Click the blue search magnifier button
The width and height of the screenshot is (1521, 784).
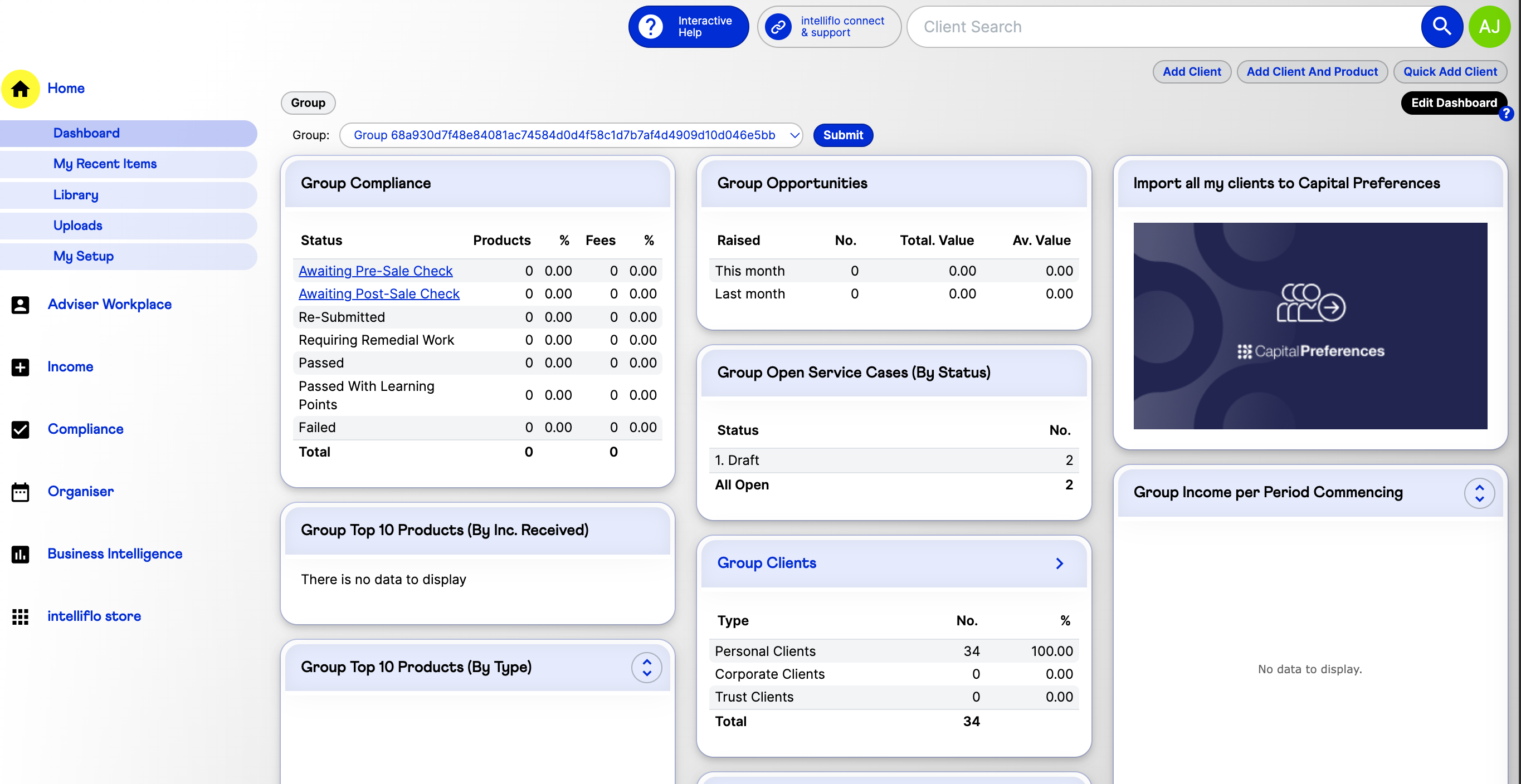click(1441, 27)
